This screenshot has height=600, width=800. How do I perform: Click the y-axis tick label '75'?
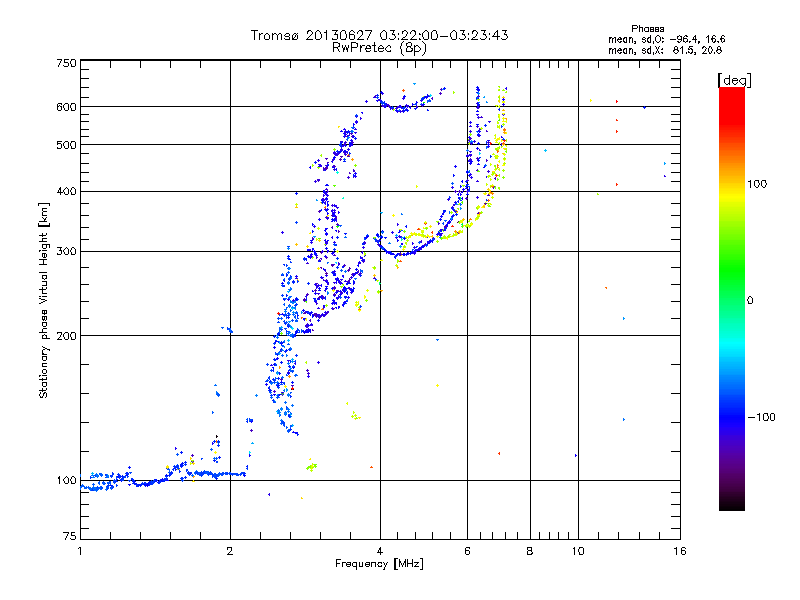point(70,536)
